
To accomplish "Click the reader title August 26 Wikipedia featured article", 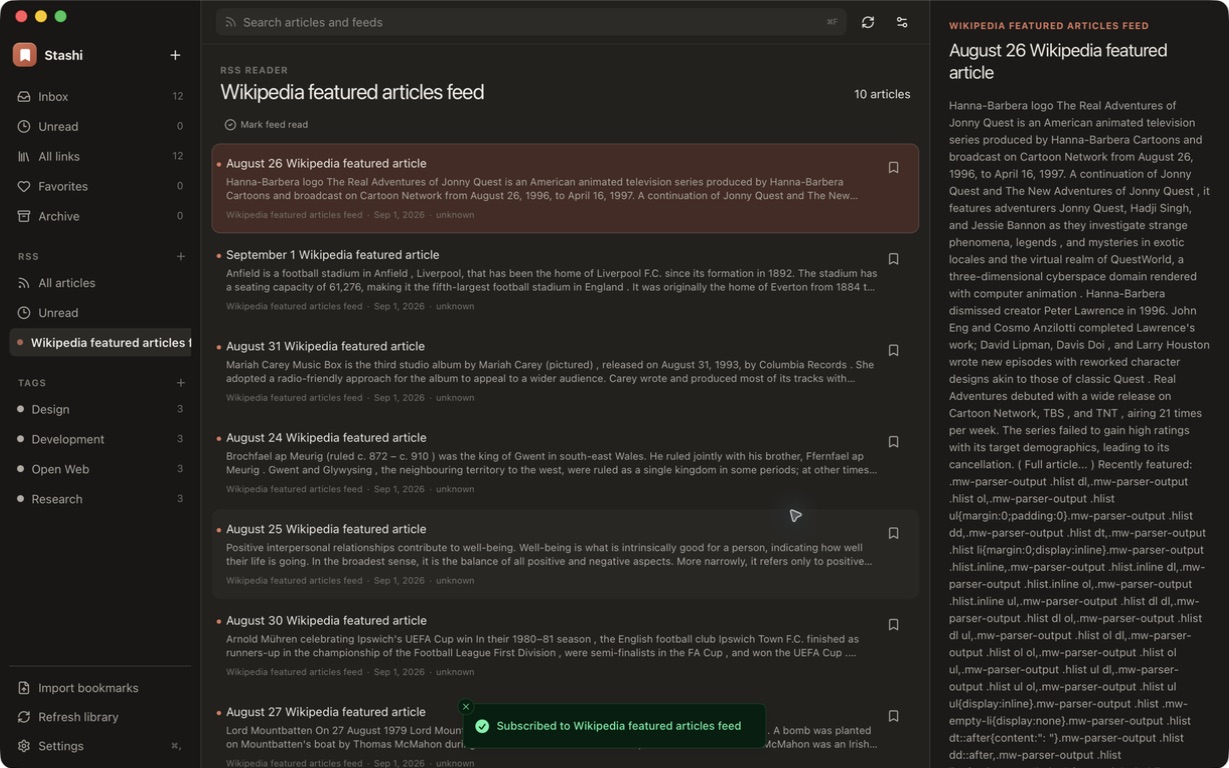I will coord(1058,61).
